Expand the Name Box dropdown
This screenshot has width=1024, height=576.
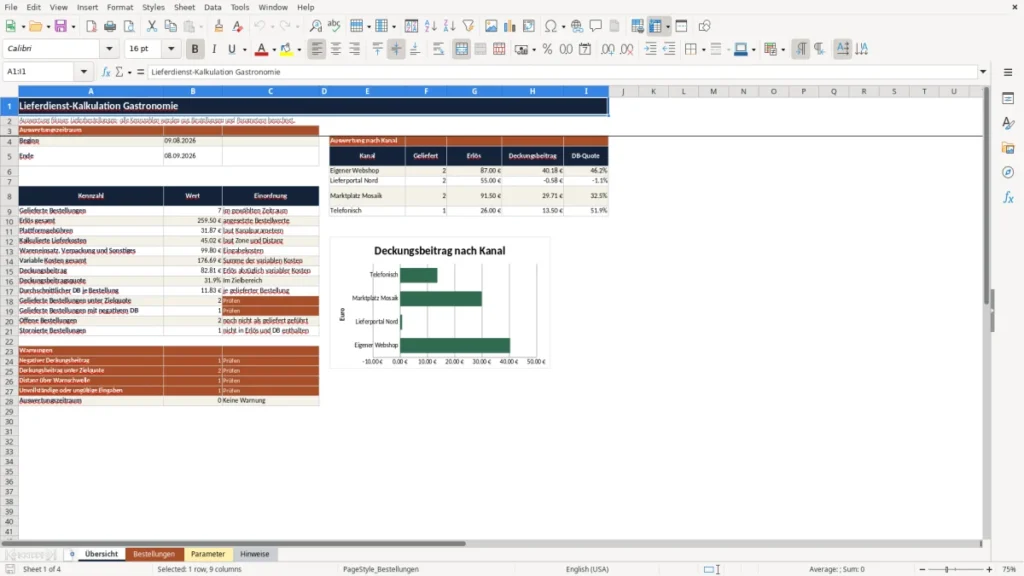(84, 72)
